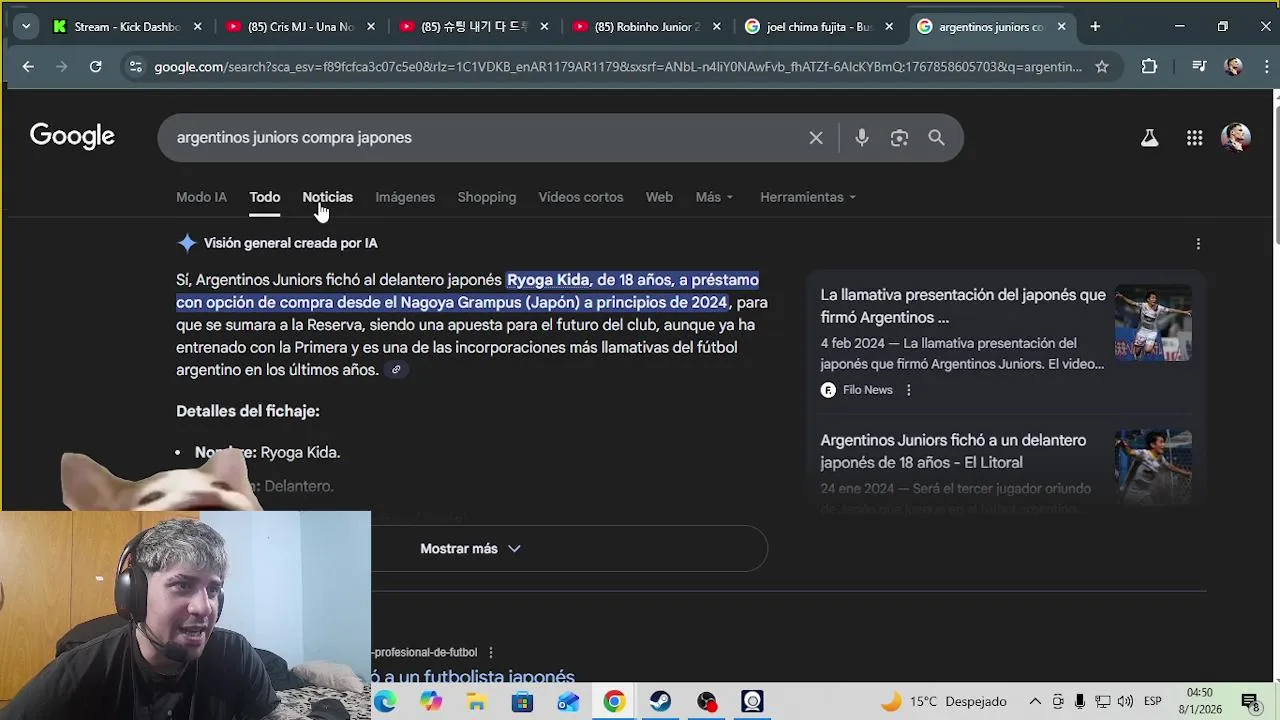
Task: Open the Google apps grid
Action: (x=1194, y=138)
